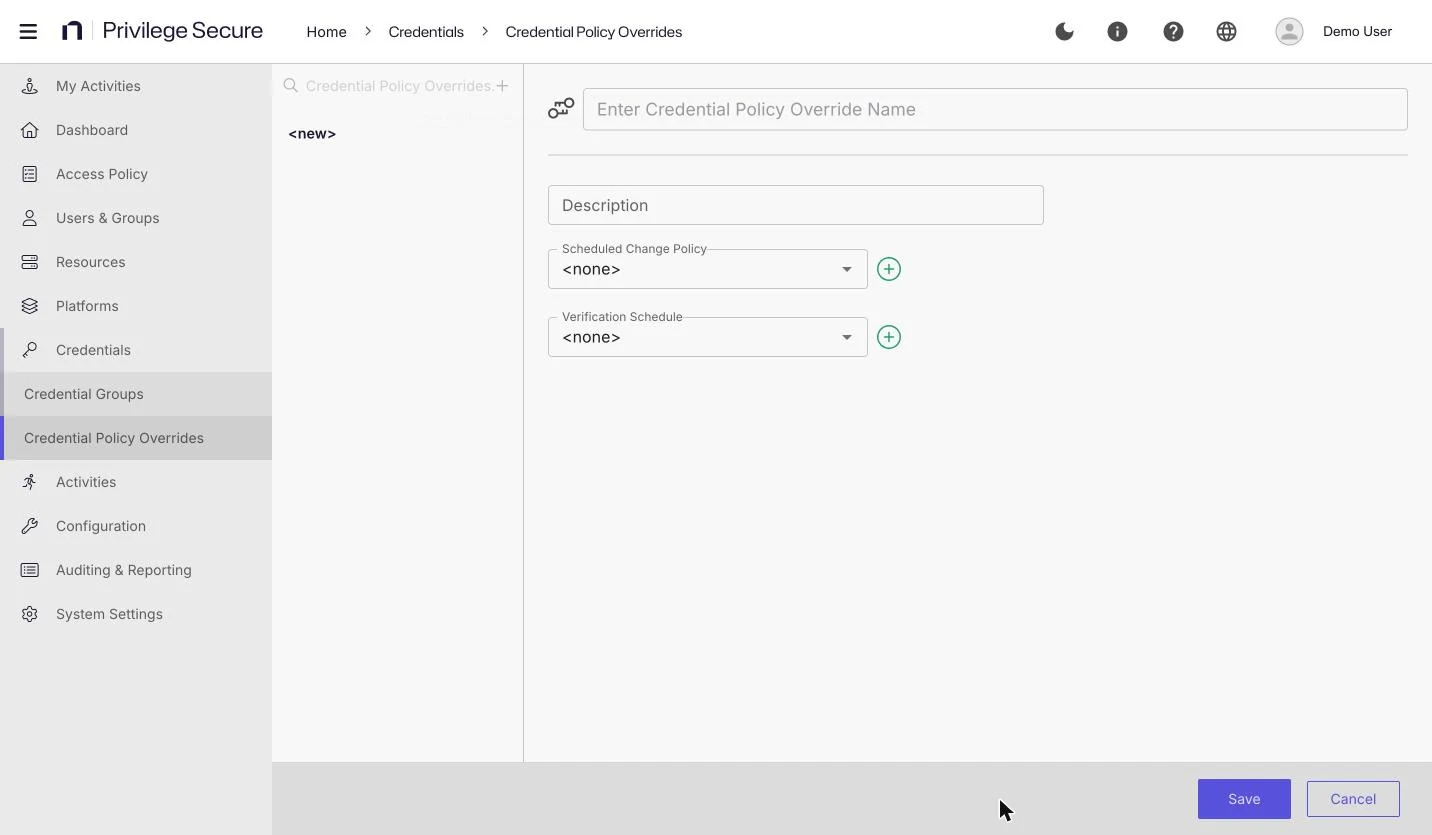Open Access Policy menu item
The width and height of the screenshot is (1432, 835).
136,174
